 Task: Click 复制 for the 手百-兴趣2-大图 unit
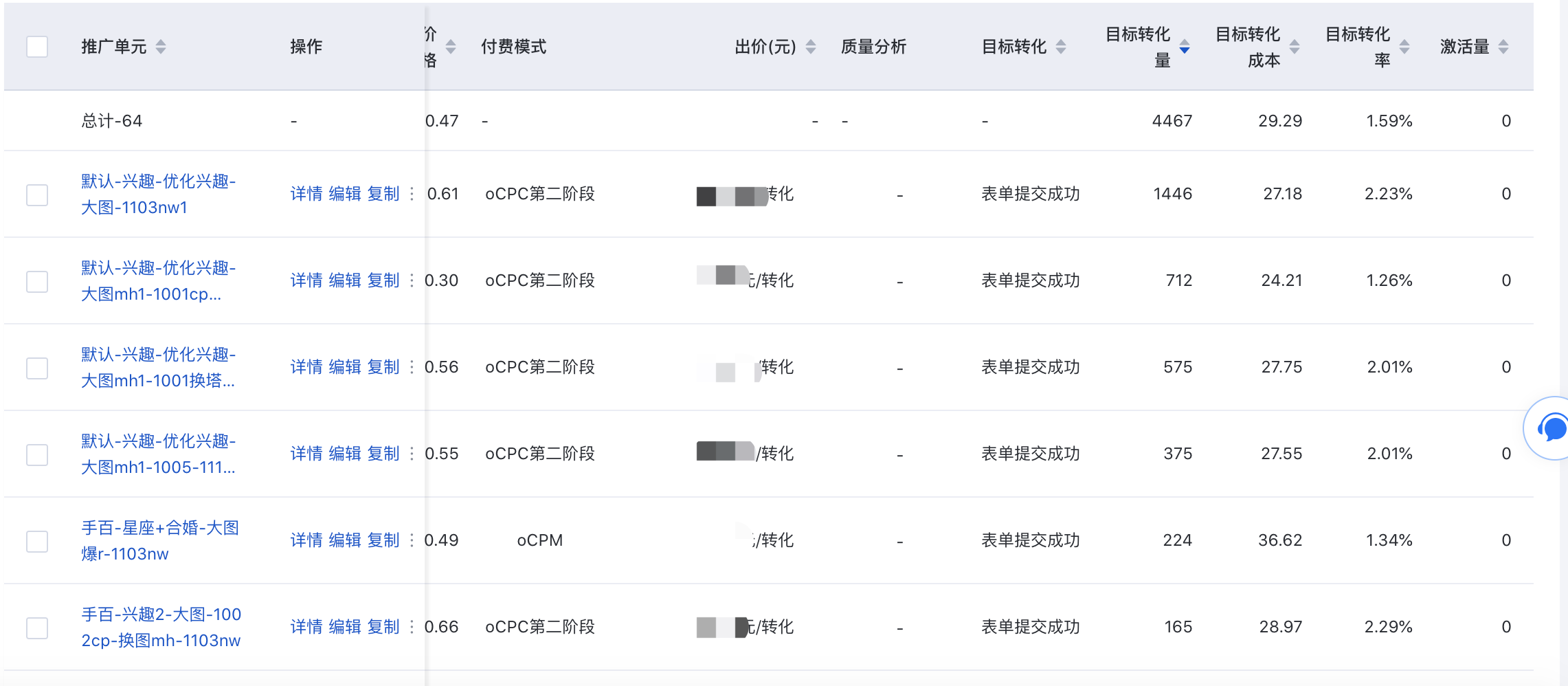383,627
